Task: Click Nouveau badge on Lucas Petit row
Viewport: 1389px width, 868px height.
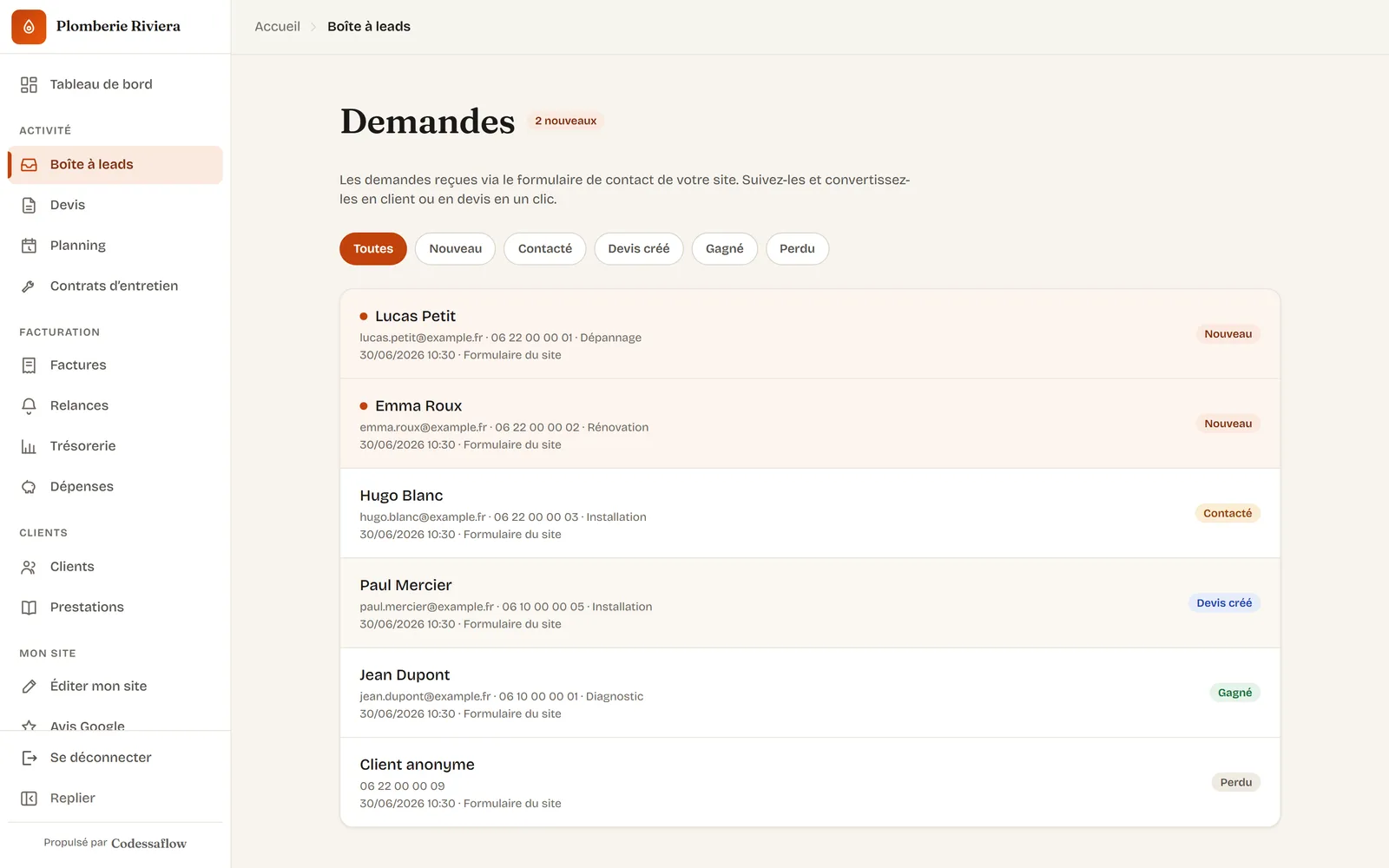Action: 1228,334
